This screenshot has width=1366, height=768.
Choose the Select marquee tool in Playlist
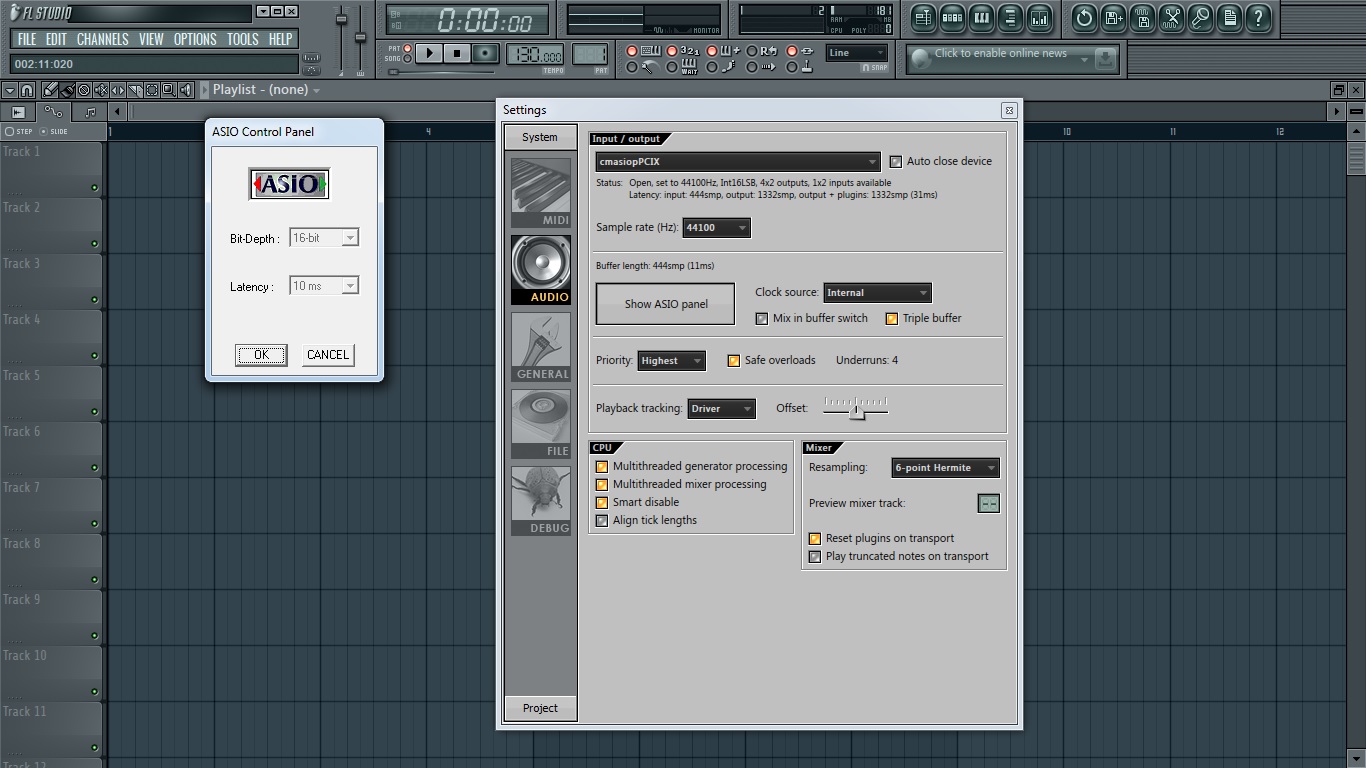tap(152, 90)
